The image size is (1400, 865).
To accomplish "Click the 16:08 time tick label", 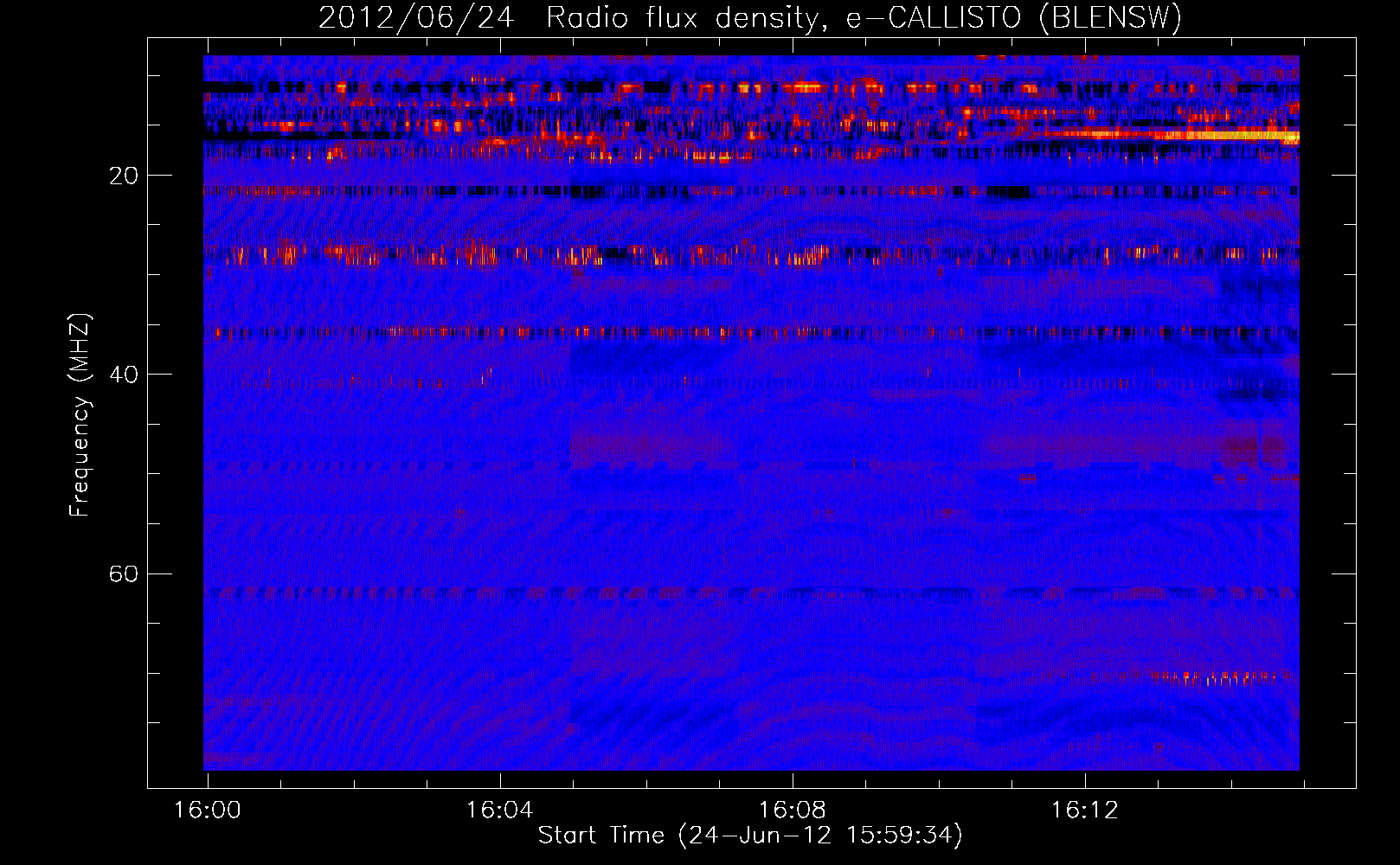I will pos(793,811).
